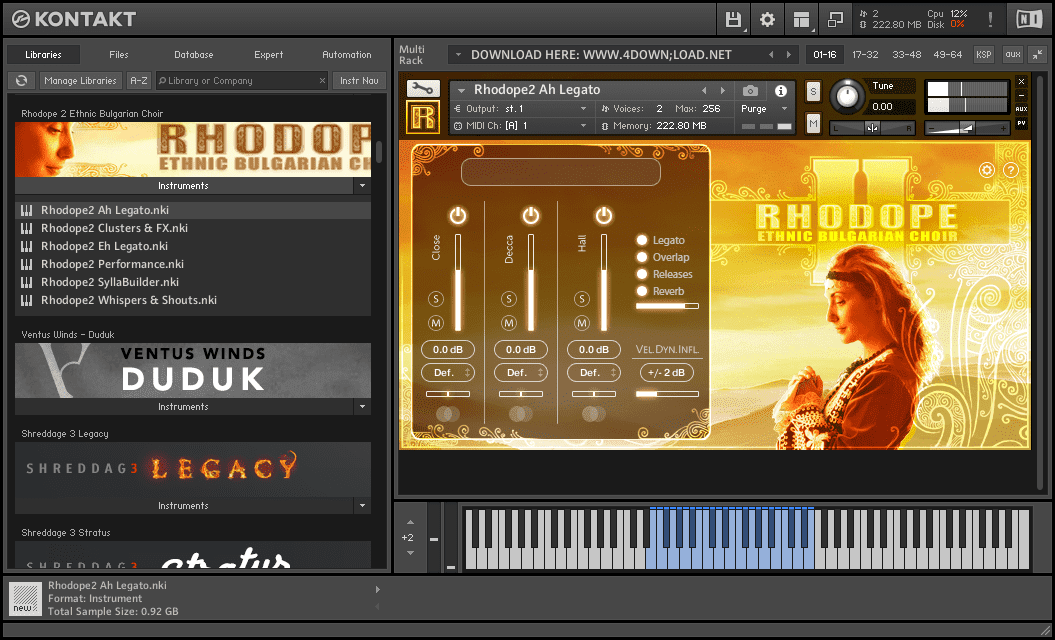Switch to the Files tab
The width and height of the screenshot is (1055, 640).
tap(118, 55)
